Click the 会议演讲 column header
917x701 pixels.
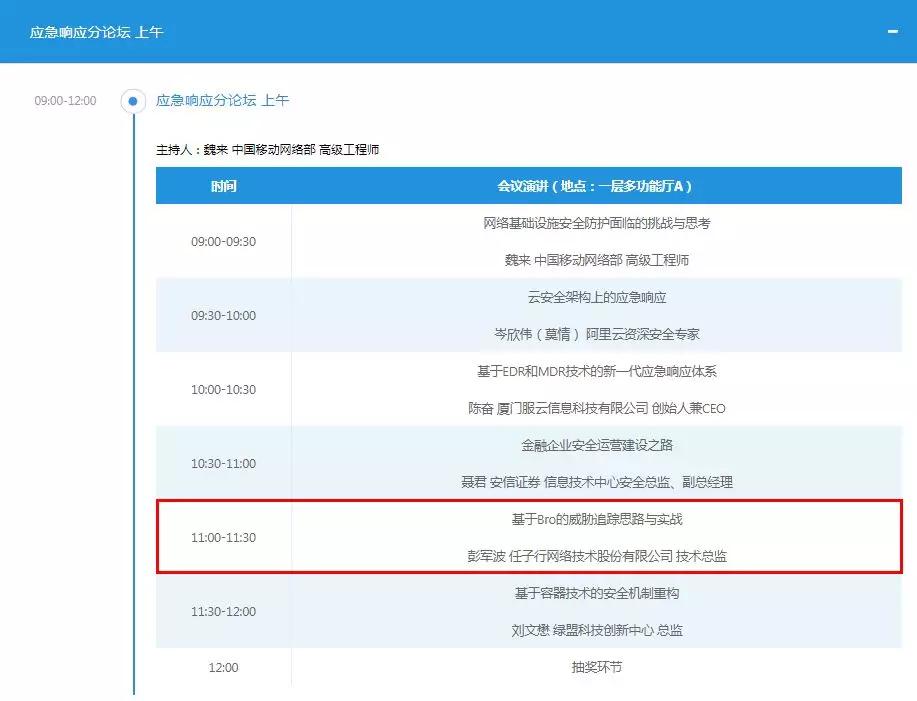[596, 186]
